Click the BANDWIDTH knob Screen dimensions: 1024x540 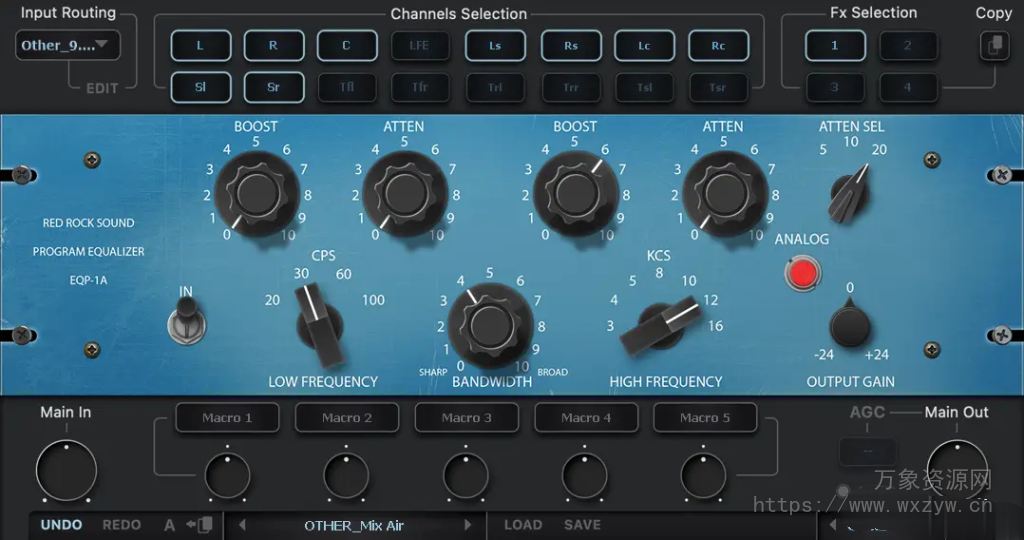click(490, 325)
